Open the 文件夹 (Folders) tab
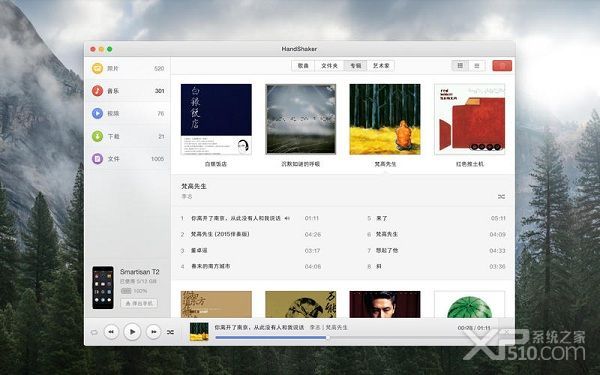 point(329,66)
